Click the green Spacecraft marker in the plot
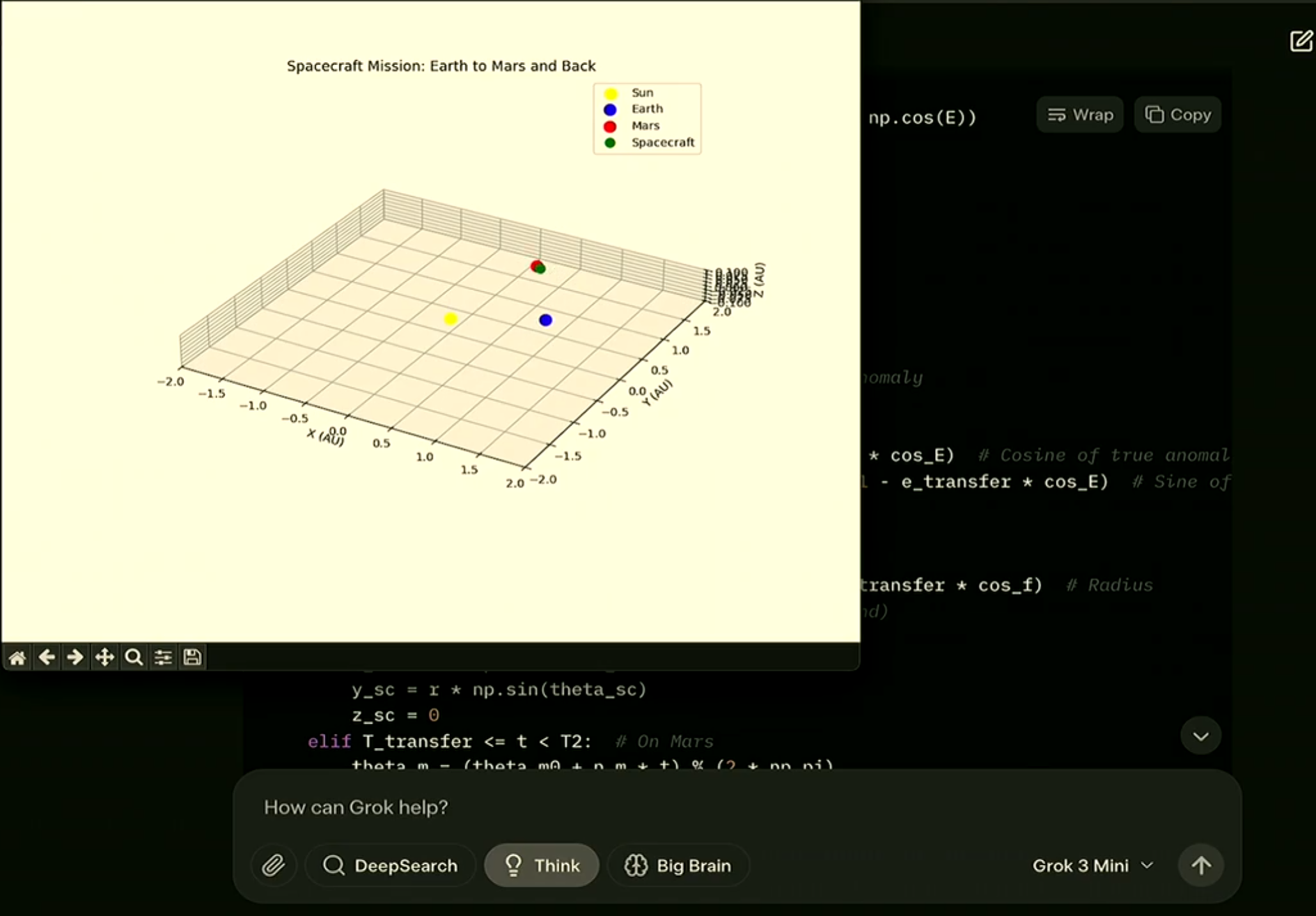 pos(541,270)
